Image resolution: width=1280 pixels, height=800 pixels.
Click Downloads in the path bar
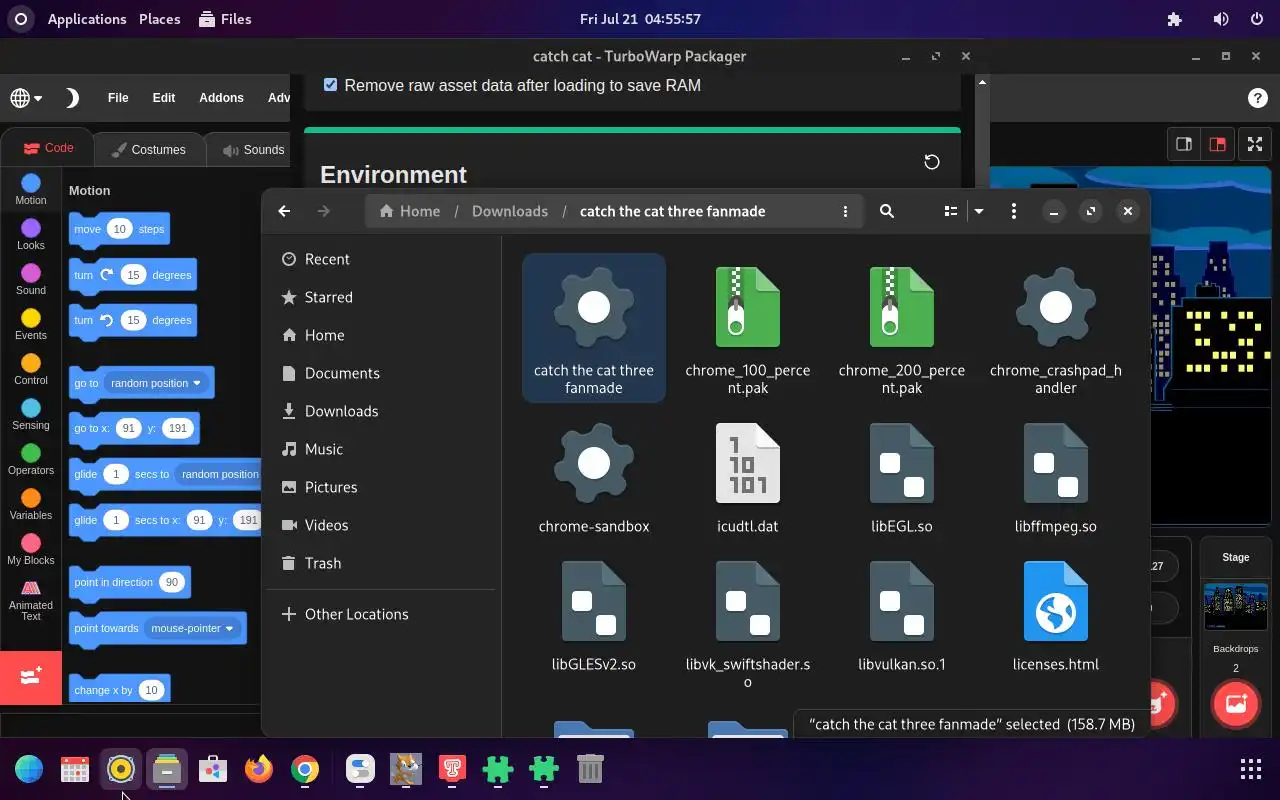(x=510, y=211)
